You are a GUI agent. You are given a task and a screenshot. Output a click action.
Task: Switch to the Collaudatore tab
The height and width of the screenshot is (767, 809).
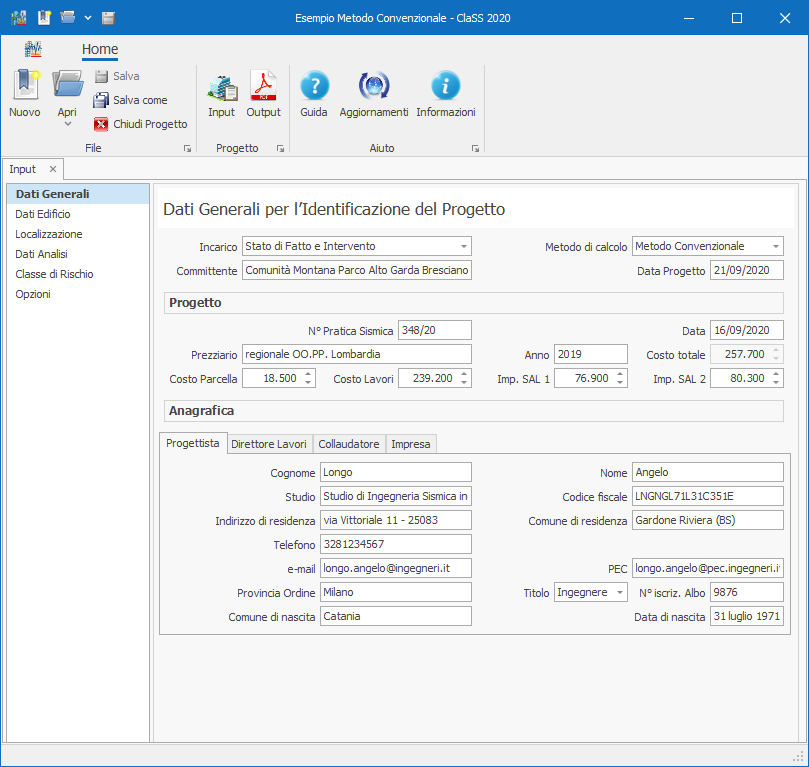pos(349,444)
